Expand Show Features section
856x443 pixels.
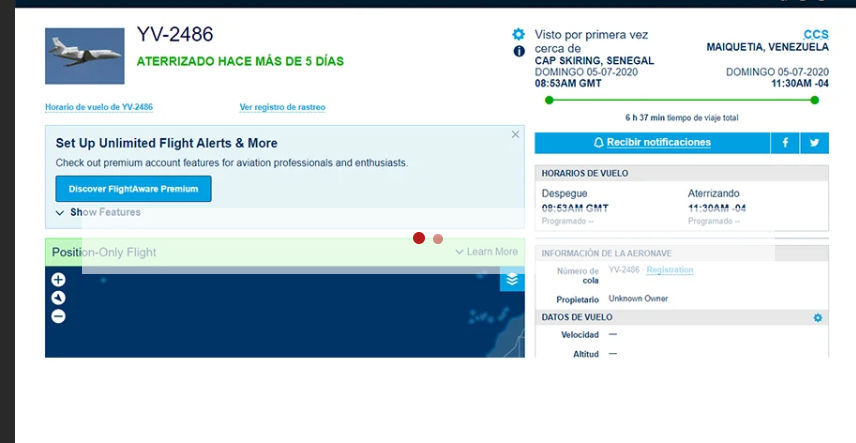pyautogui.click(x=99, y=212)
